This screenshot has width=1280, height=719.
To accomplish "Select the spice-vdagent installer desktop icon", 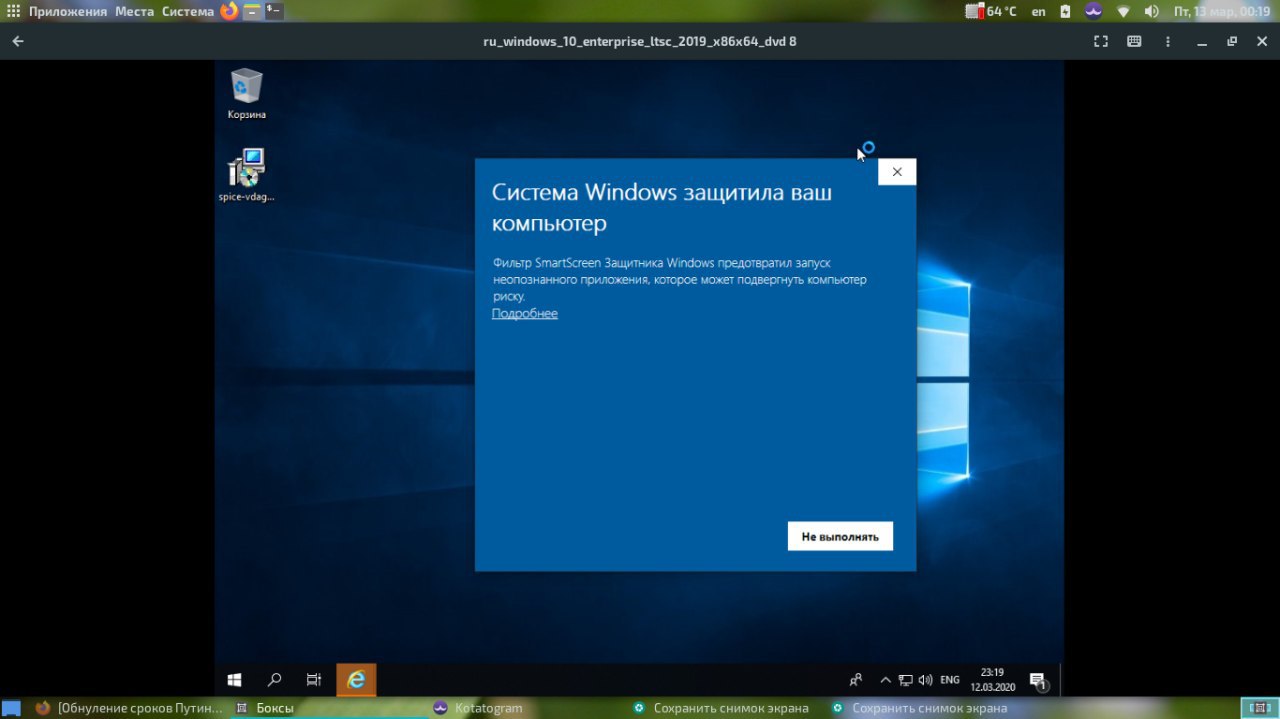I will pyautogui.click(x=246, y=175).
